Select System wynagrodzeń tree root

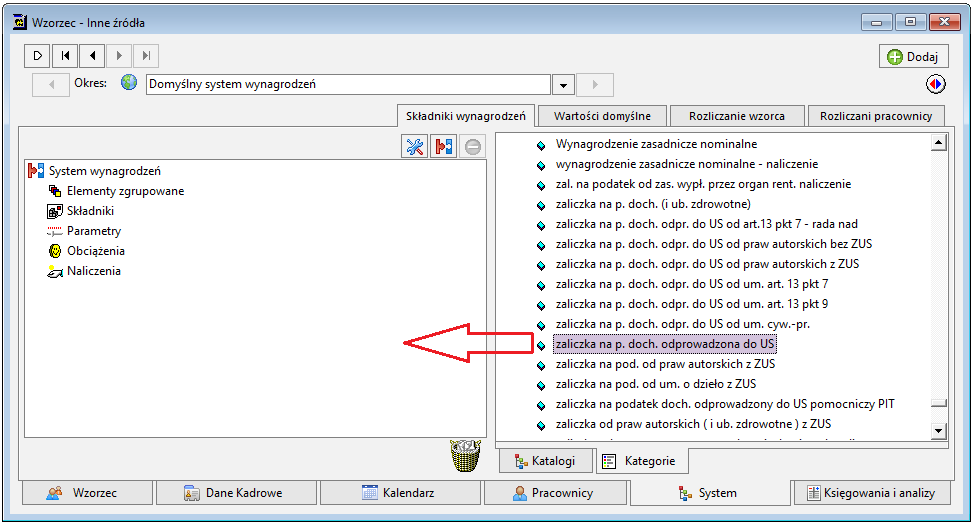pyautogui.click(x=104, y=171)
